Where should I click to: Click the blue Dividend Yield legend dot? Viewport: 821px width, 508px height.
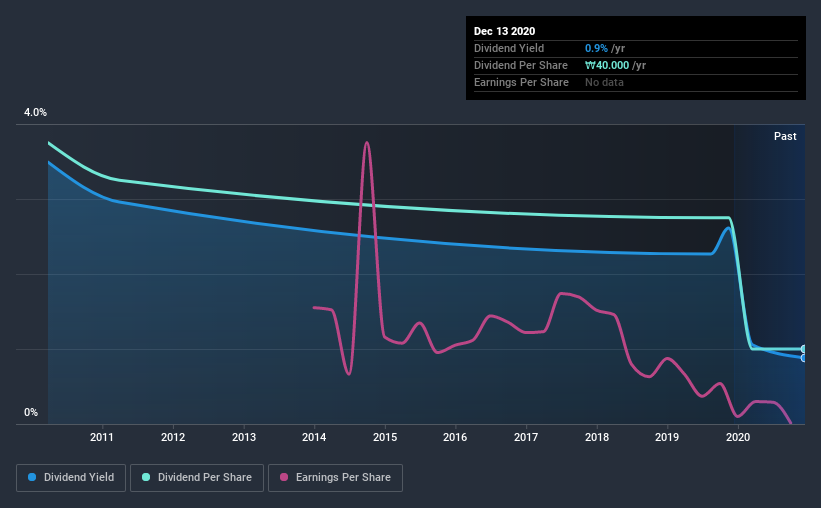(x=32, y=477)
